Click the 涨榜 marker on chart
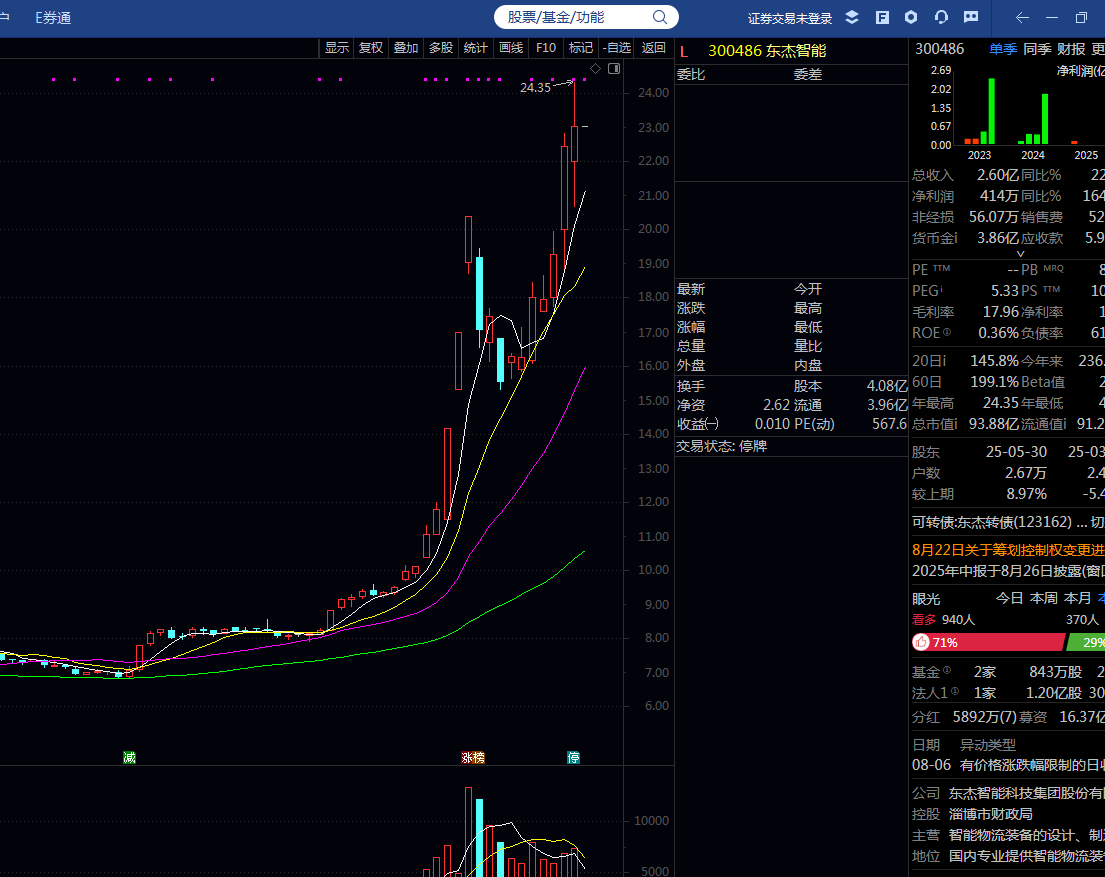This screenshot has height=877, width=1105. pos(473,757)
